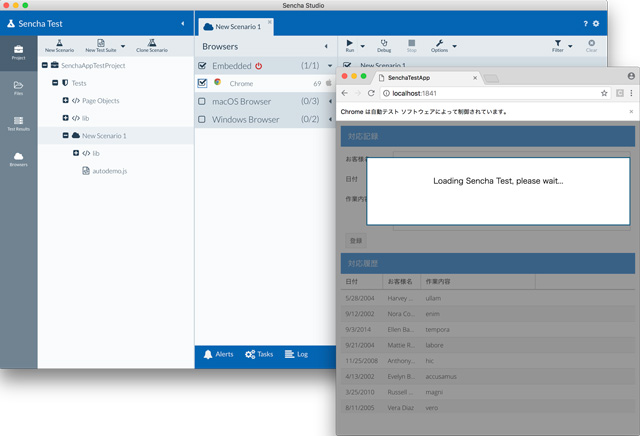Open the New Test Suite dropdown arrow
Screen dimensions: 640x436
[x=123, y=46]
